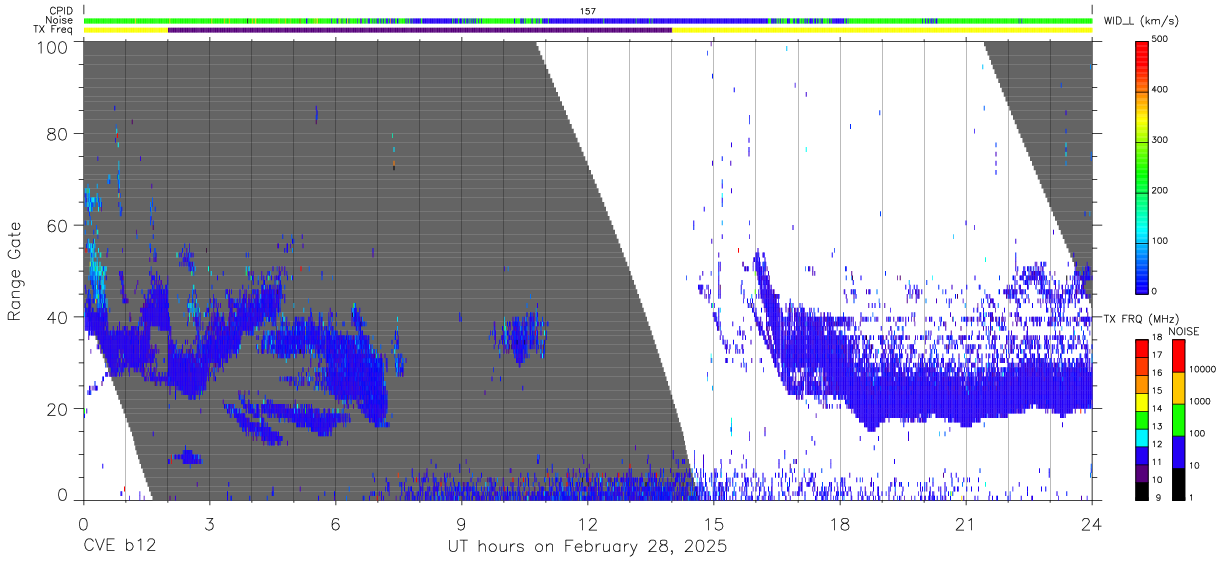Click the TX FRQ (MHz) legend title
Screen dimensions: 1228x567
(1143, 319)
